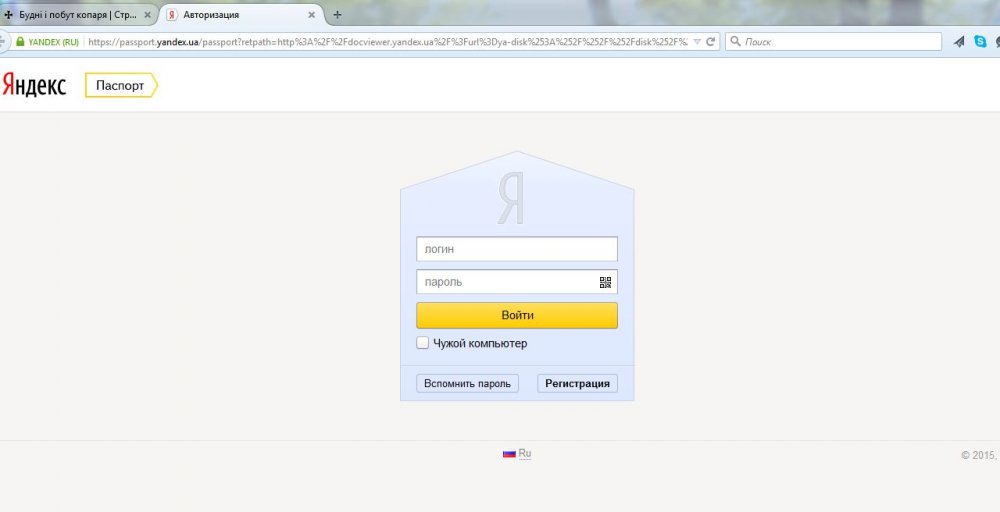The image size is (1000, 512).
Task: Click the Skype toolbar icon
Action: (980, 42)
